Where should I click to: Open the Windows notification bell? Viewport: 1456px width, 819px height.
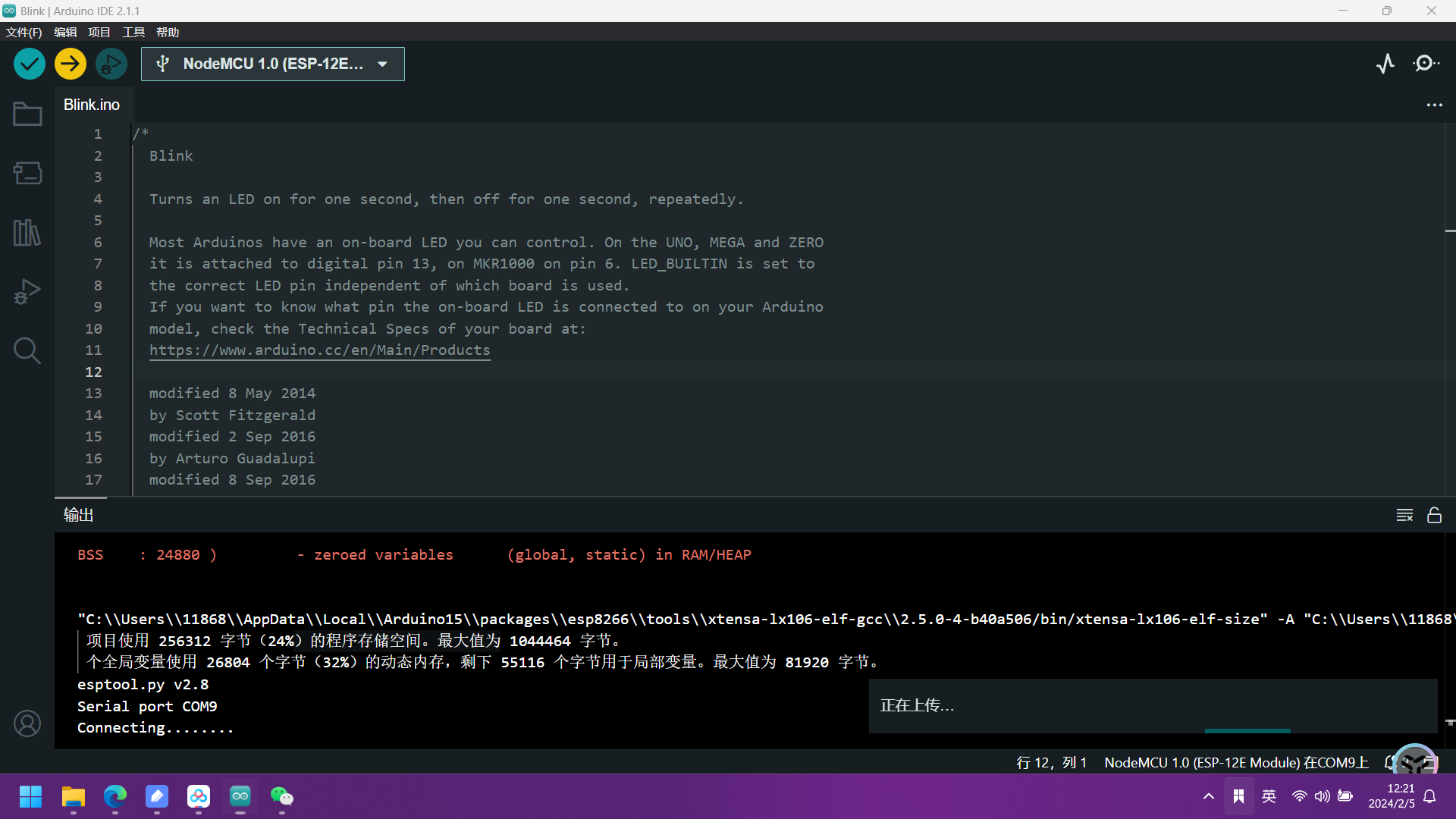pos(1429,796)
